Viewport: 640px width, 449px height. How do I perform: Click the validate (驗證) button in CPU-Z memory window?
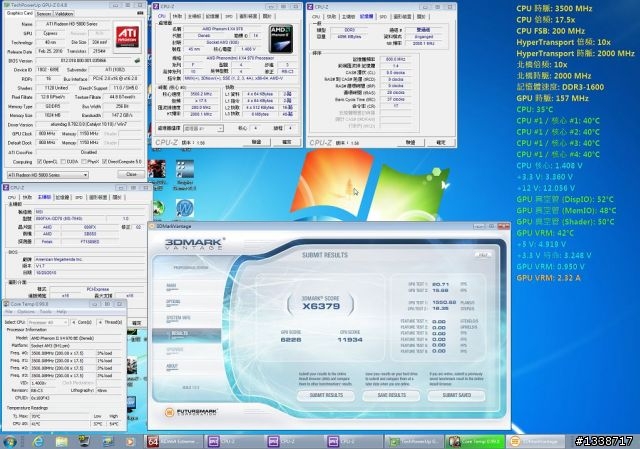(x=411, y=142)
